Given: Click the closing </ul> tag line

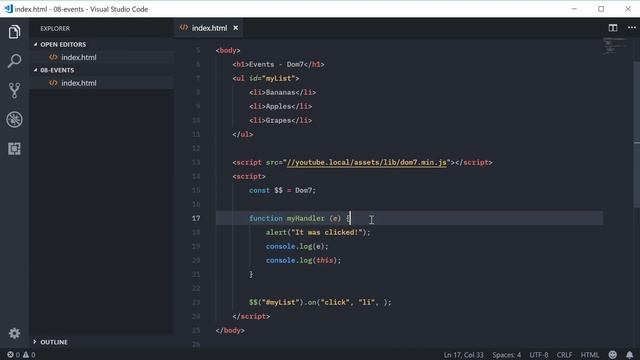Looking at the screenshot, I should point(243,134).
